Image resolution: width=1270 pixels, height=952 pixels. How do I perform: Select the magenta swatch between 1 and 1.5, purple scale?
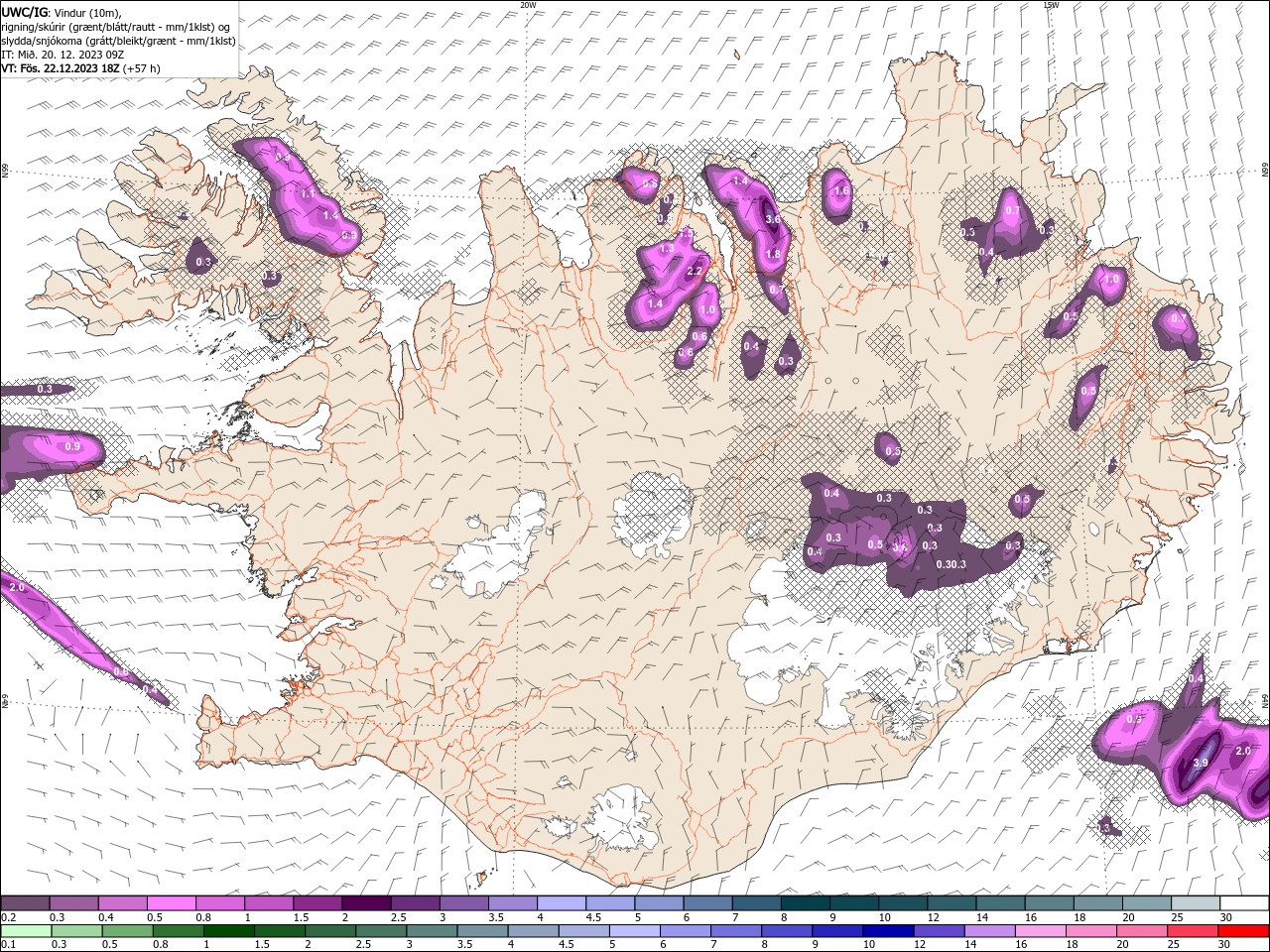270,903
